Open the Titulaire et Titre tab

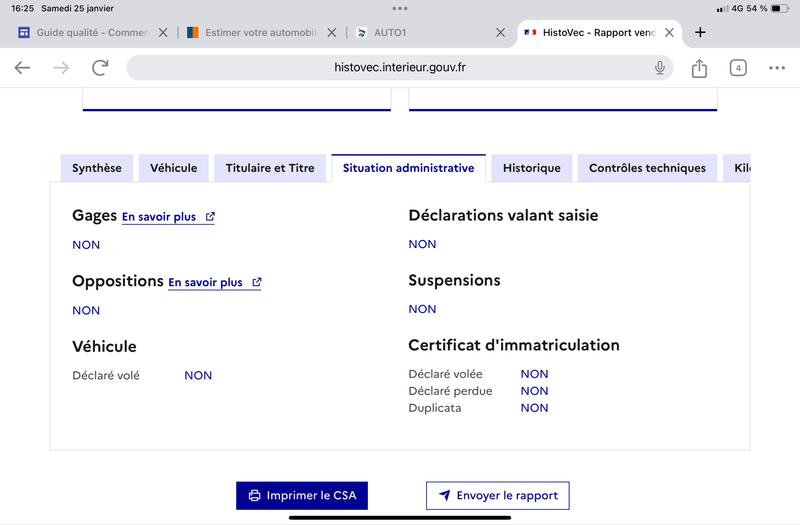[270, 168]
